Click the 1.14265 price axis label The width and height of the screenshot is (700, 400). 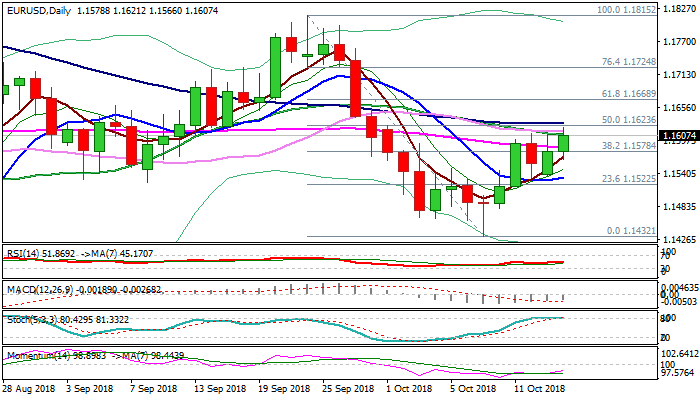678,239
